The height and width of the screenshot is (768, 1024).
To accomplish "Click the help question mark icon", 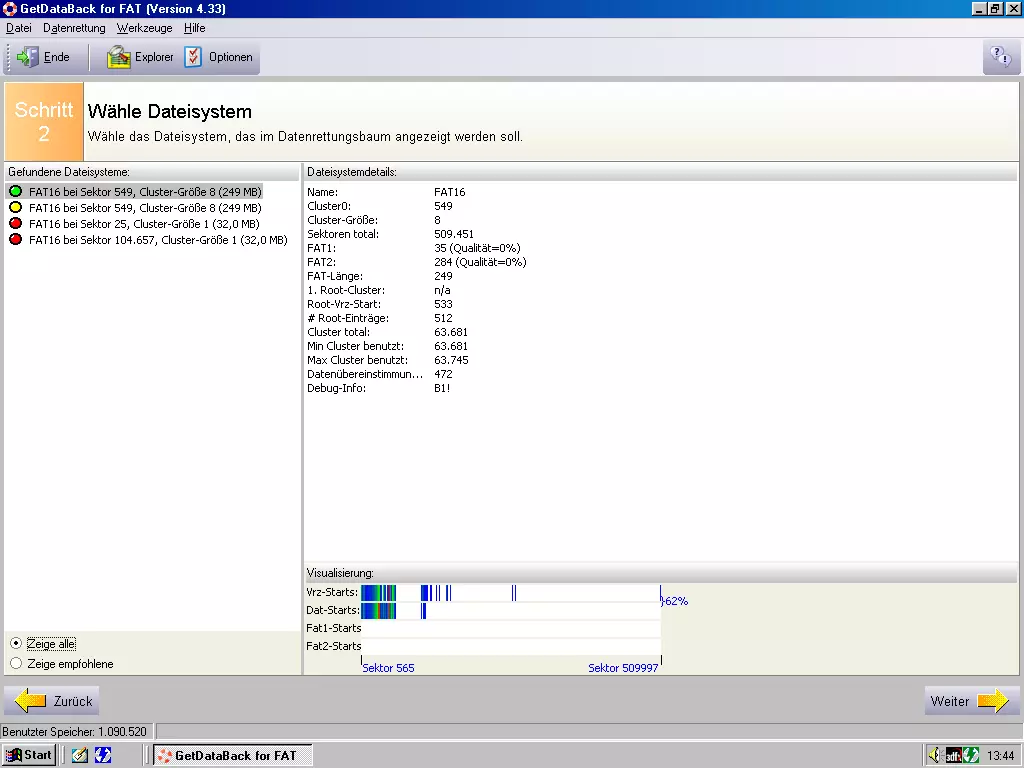I will click(1000, 57).
